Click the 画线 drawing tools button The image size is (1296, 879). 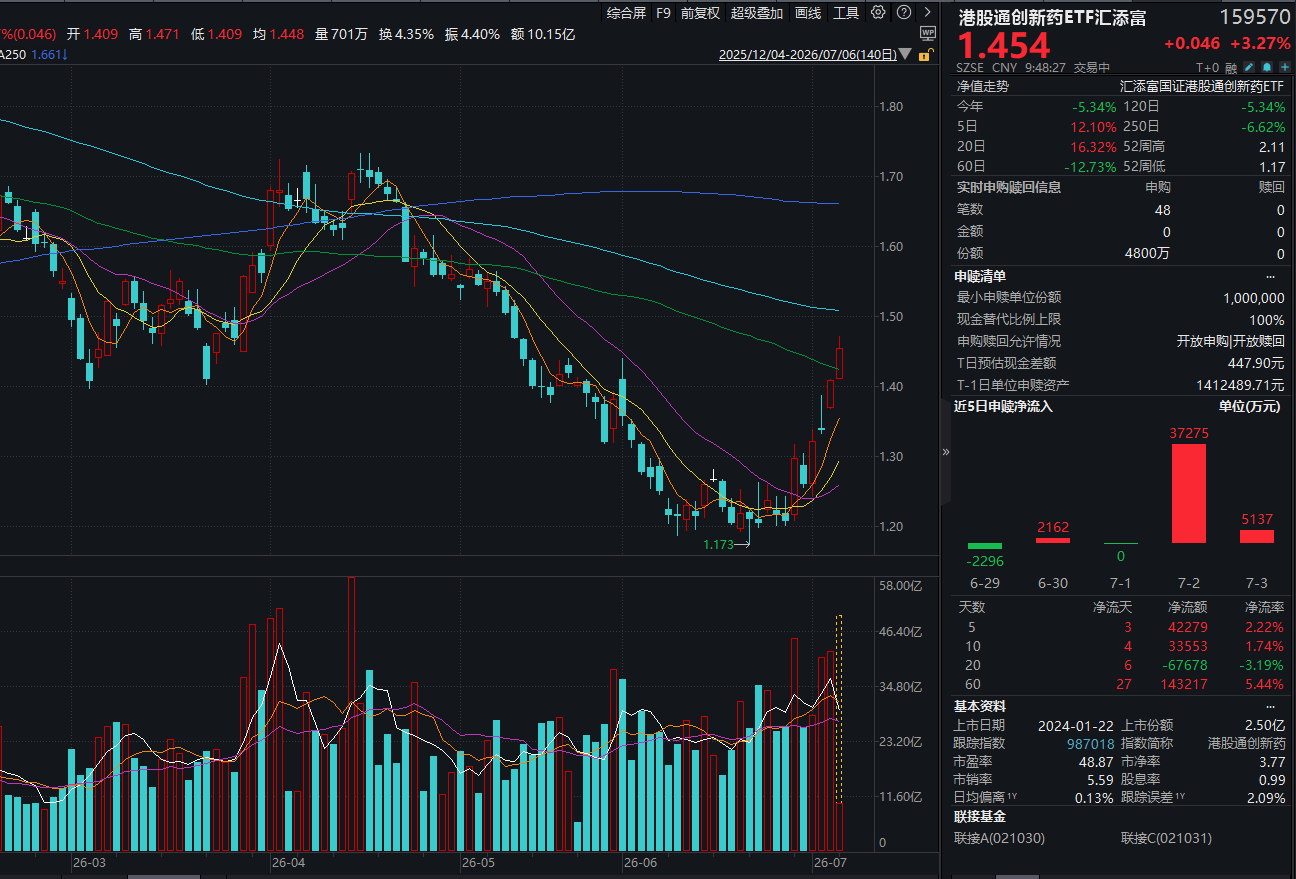click(808, 13)
